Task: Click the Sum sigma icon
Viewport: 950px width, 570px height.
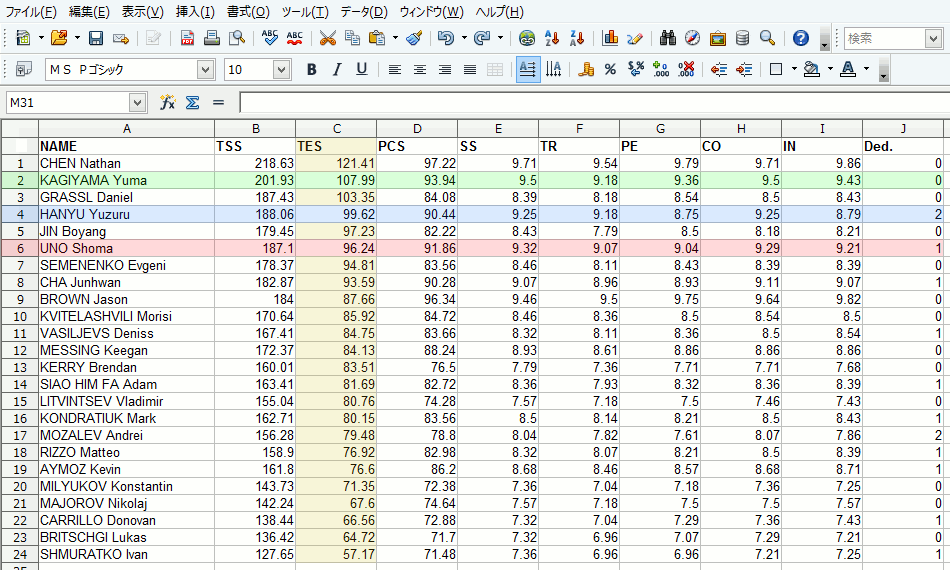Action: point(193,102)
